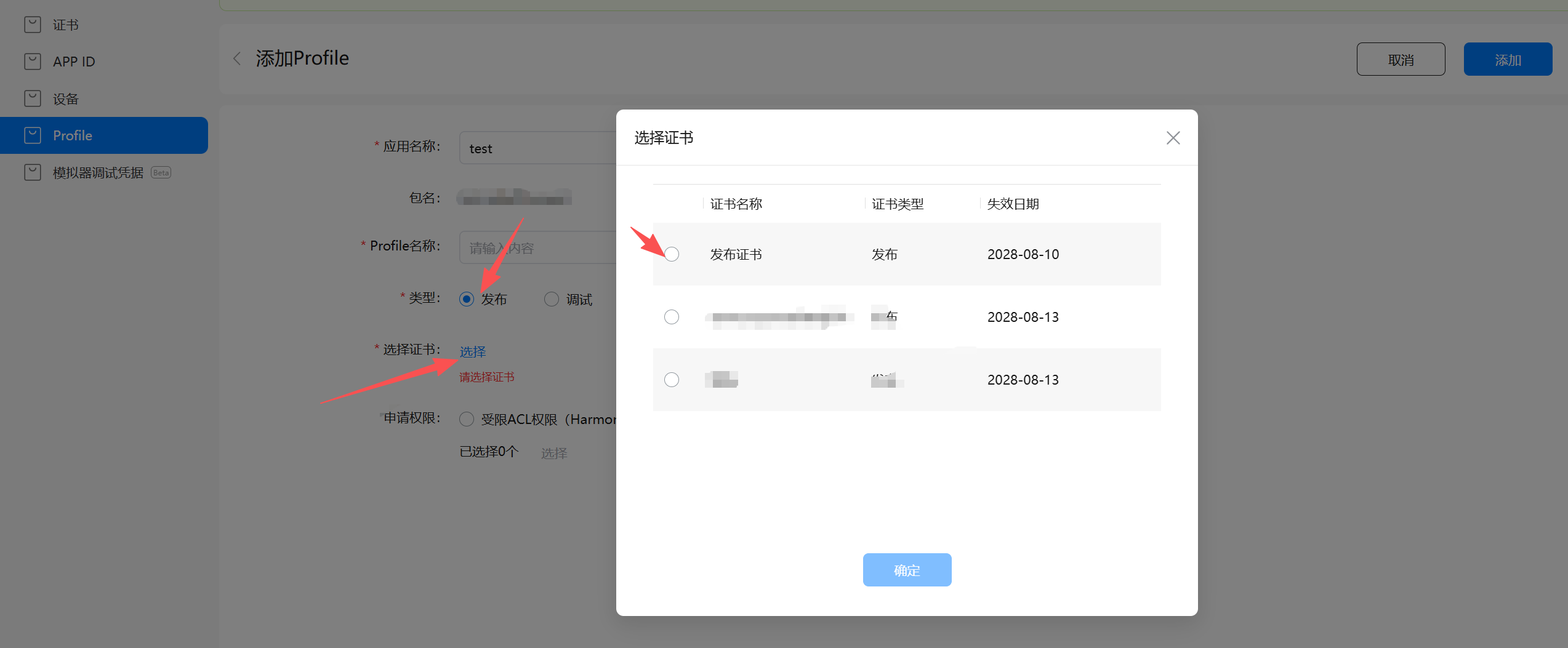Close the 选择证书 dialog
Viewport: 1568px width, 648px height.
pos(1173,138)
